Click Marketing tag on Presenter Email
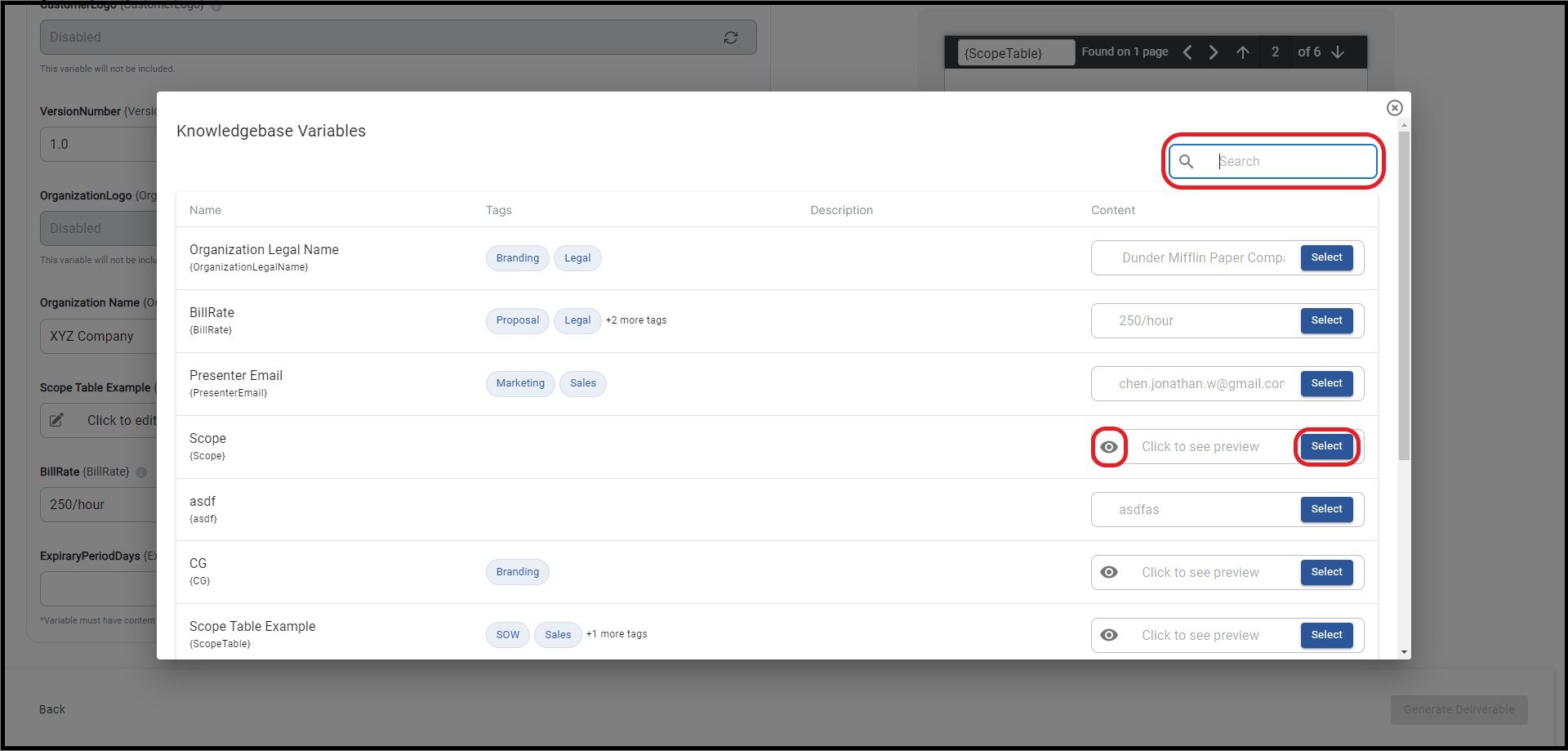 [520, 383]
